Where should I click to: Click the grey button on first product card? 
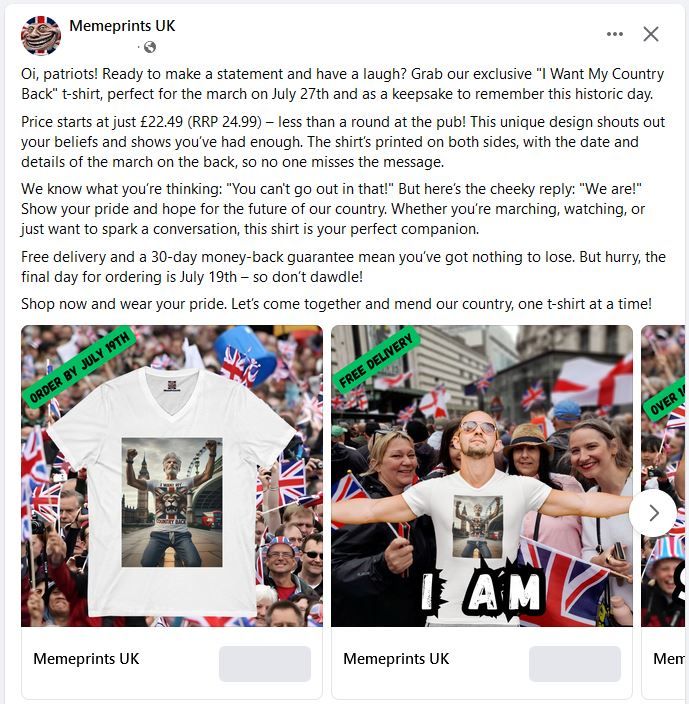point(265,664)
